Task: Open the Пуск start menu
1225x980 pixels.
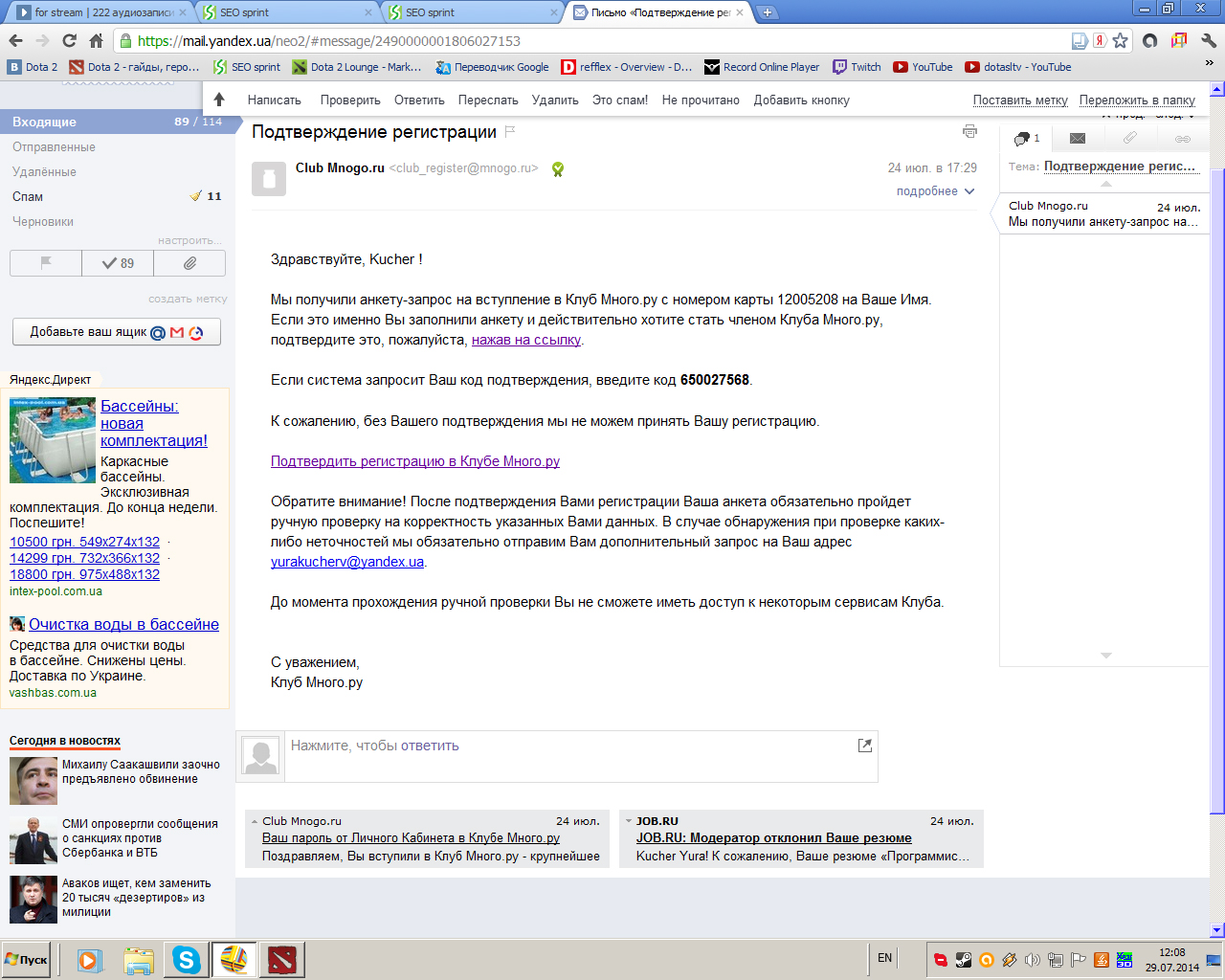Action: (27, 960)
